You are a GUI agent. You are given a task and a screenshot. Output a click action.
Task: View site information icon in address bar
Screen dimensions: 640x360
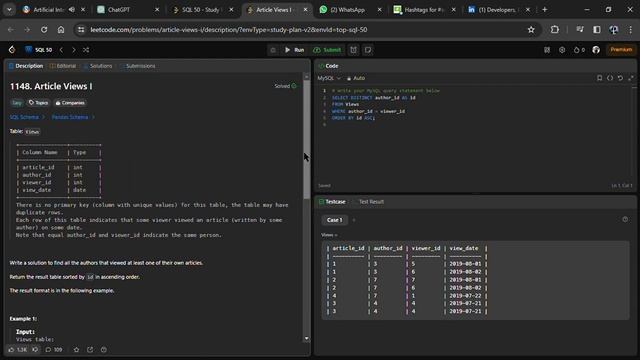coord(81,29)
